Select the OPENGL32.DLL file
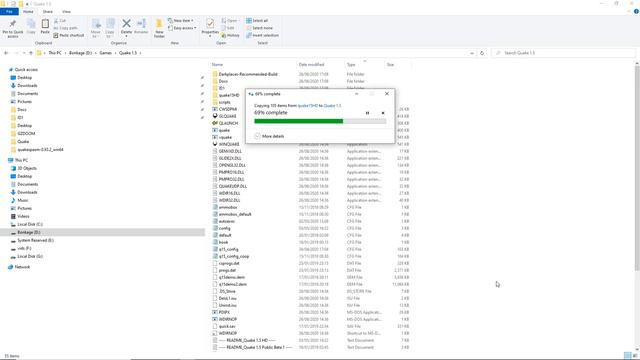This screenshot has width=640, height=360. click(232, 165)
